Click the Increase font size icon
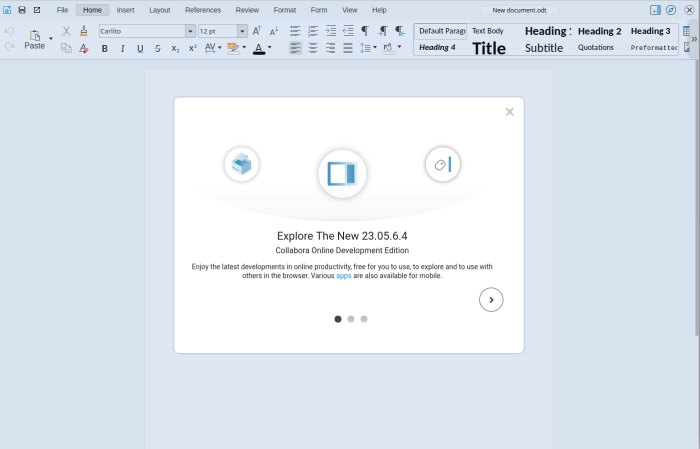Screen dimensions: 700x449 pyautogui.click(x=257, y=31)
